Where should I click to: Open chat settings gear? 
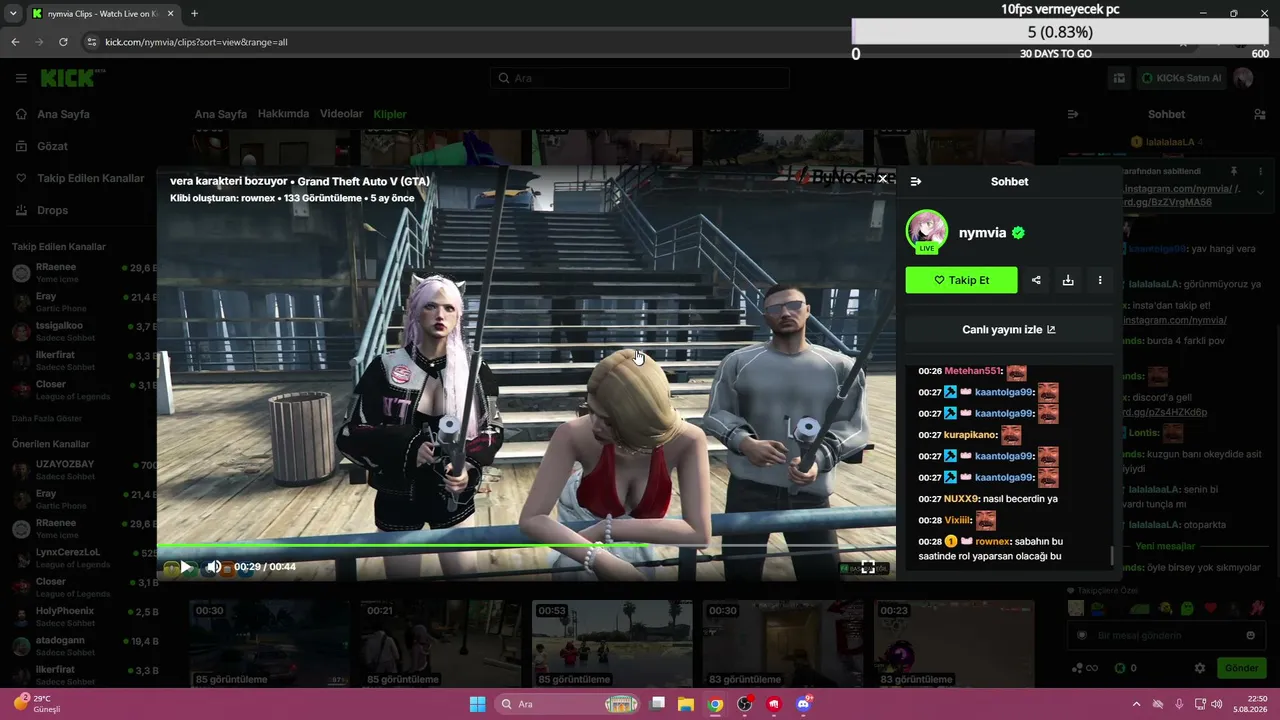[1200, 668]
